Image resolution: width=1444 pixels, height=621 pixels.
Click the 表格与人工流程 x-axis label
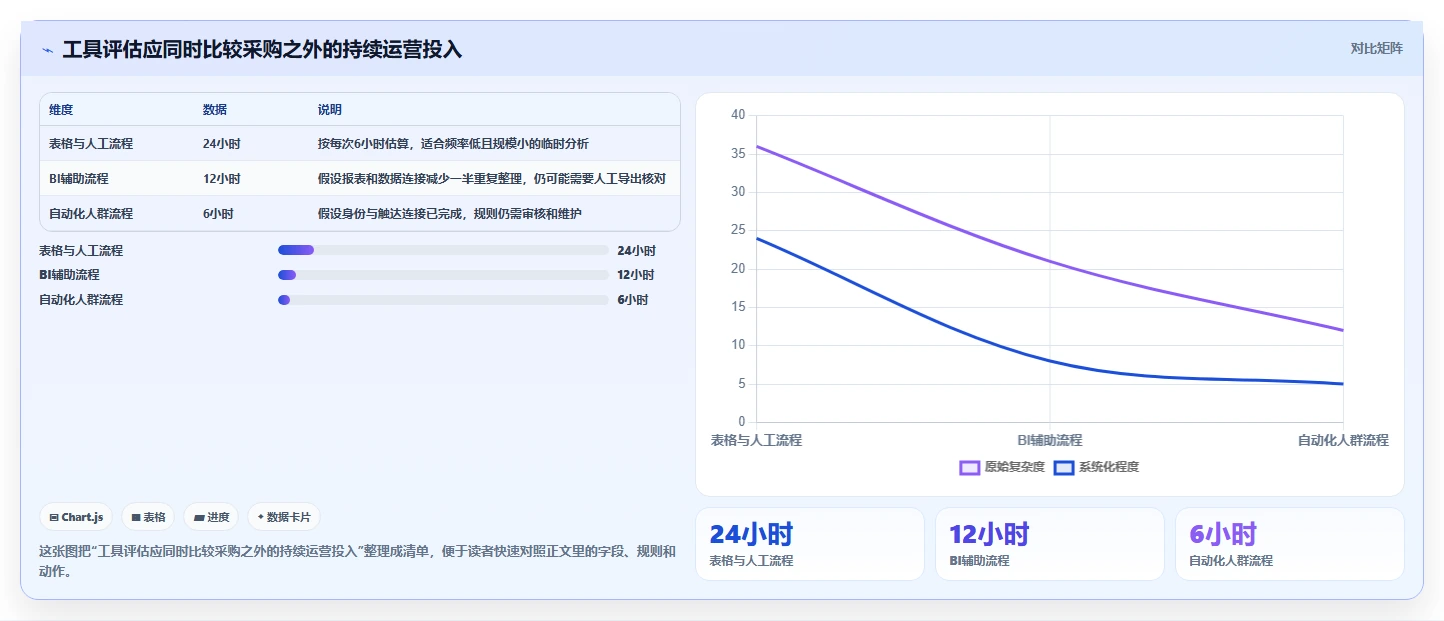pyautogui.click(x=756, y=440)
